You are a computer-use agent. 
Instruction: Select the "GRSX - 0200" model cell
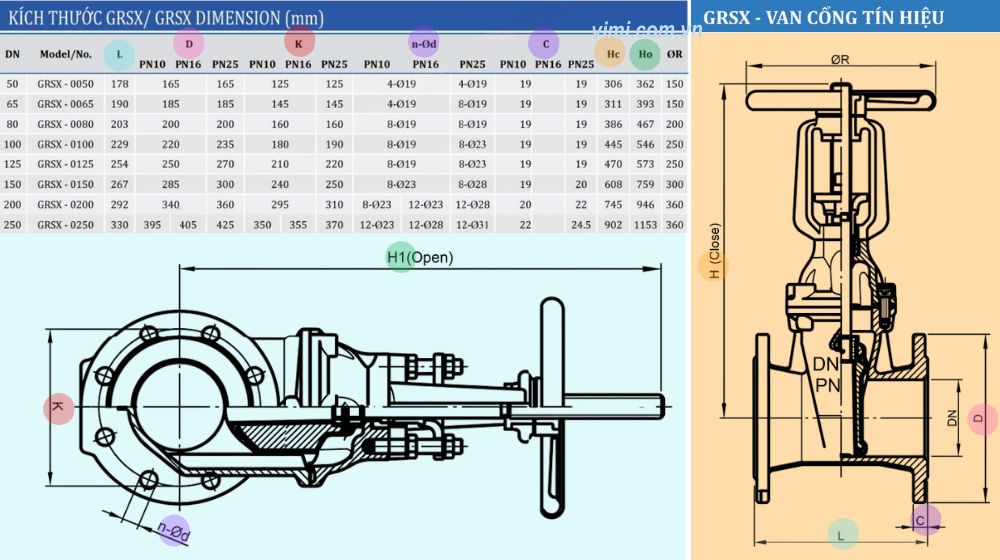click(65, 205)
